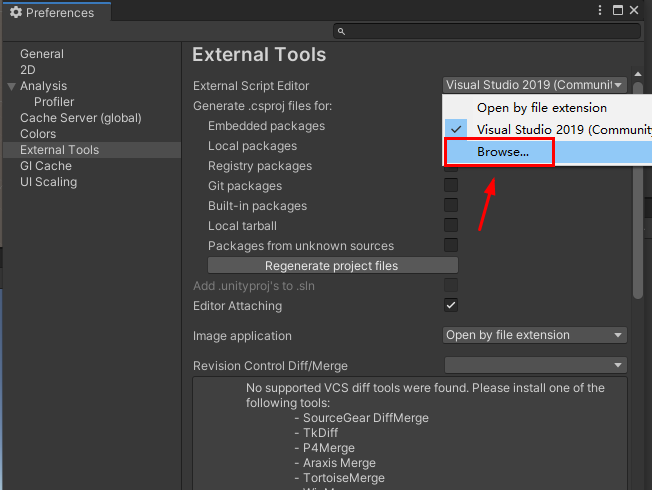Open External Script Editor dropdown
The width and height of the screenshot is (652, 490).
pyautogui.click(x=535, y=85)
